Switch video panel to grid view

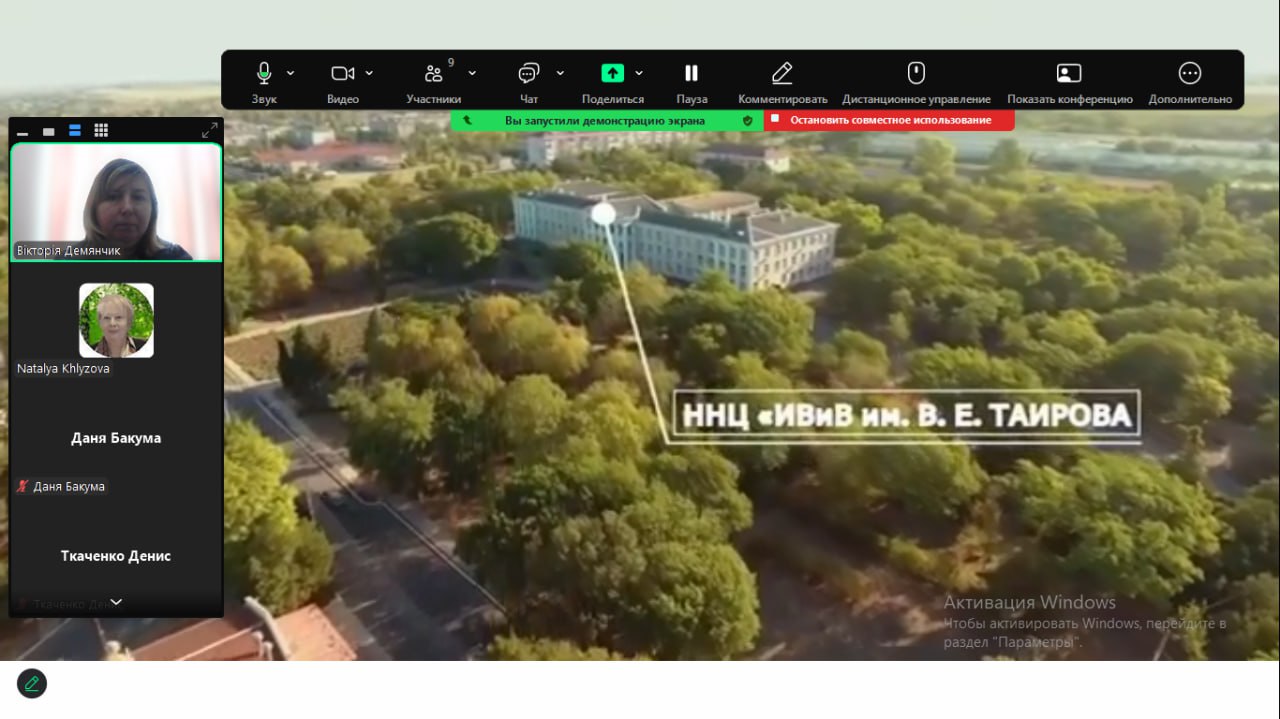point(101,131)
